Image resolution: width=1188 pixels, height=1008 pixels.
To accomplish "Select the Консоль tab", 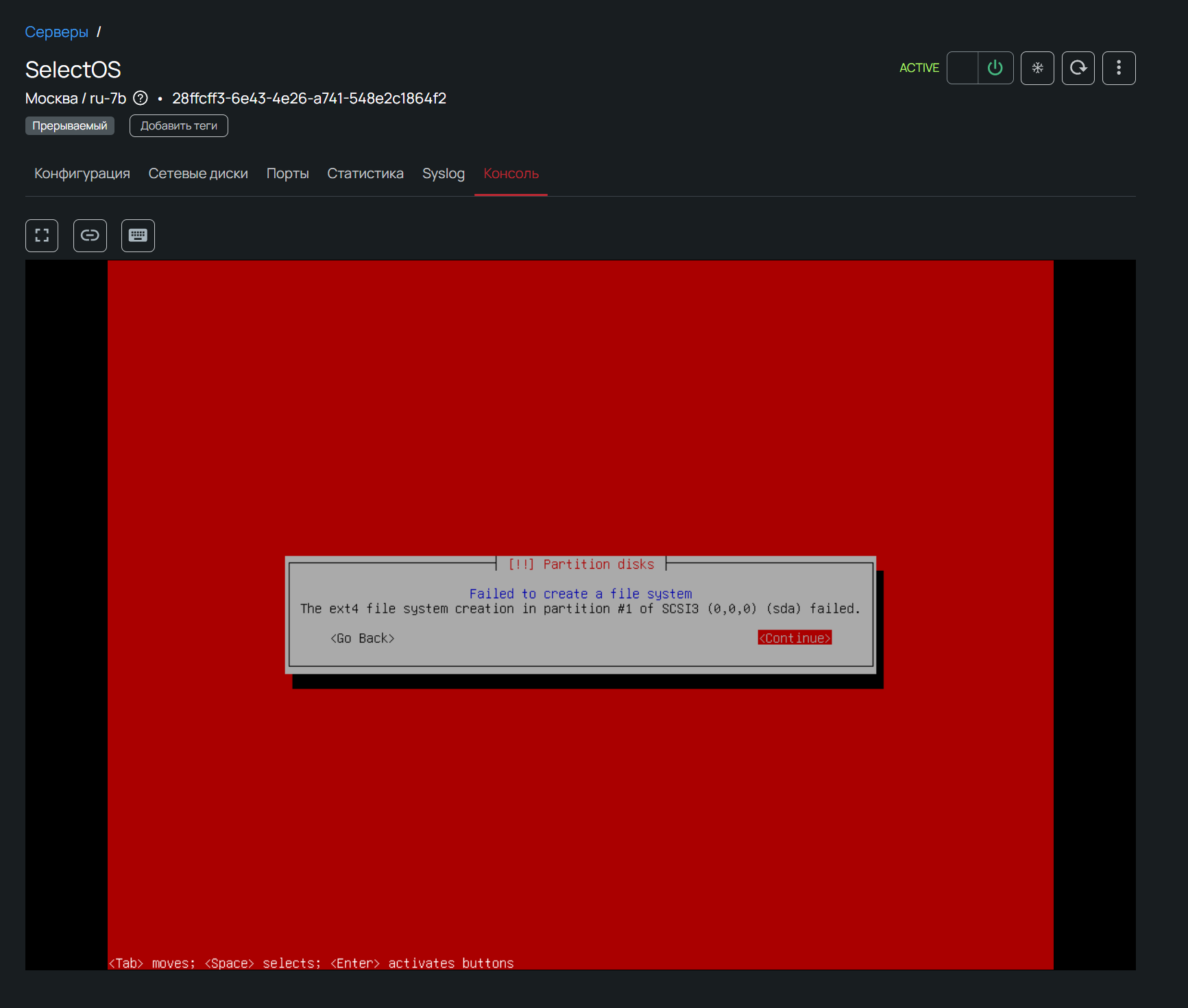I will point(511,174).
